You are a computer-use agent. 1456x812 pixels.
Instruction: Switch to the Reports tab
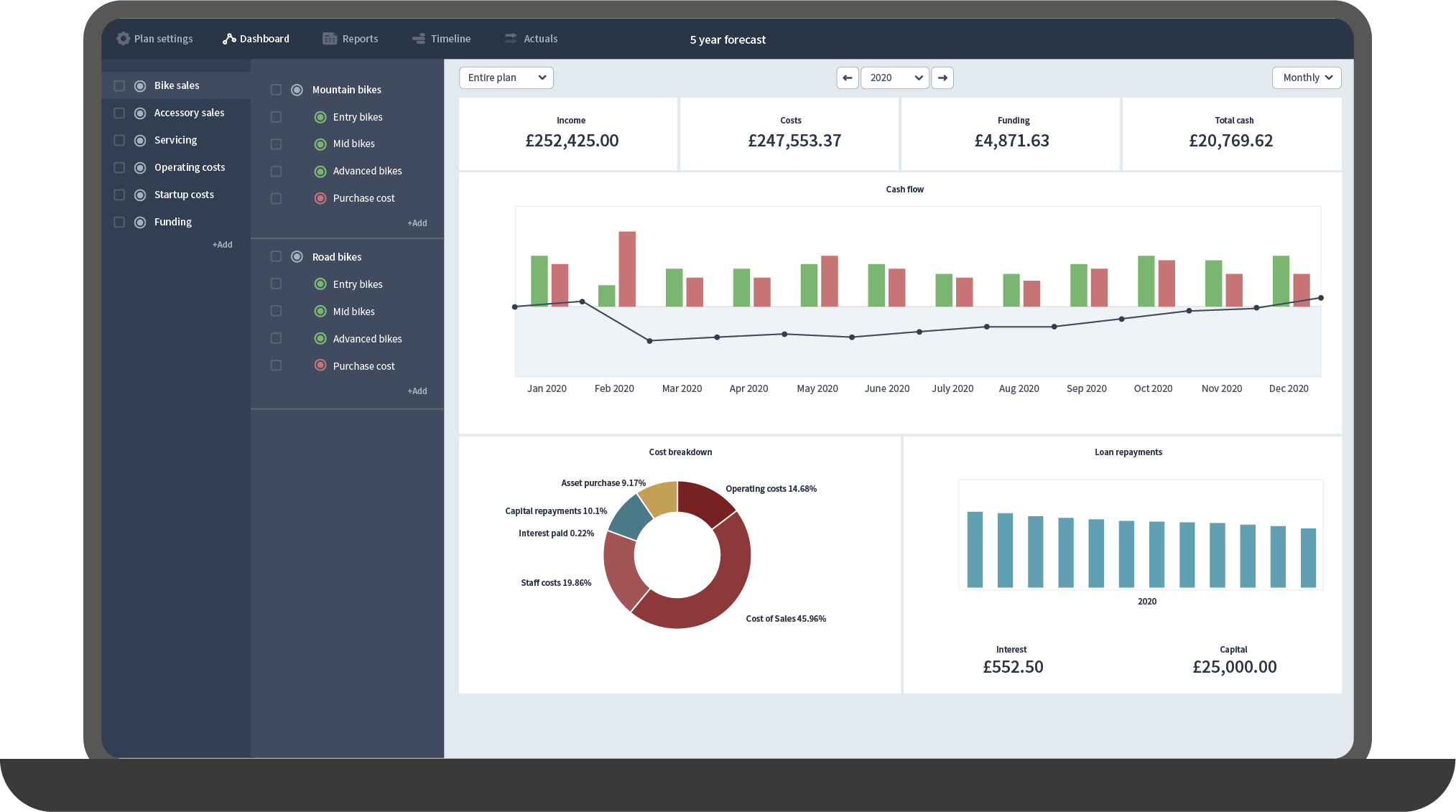point(351,39)
